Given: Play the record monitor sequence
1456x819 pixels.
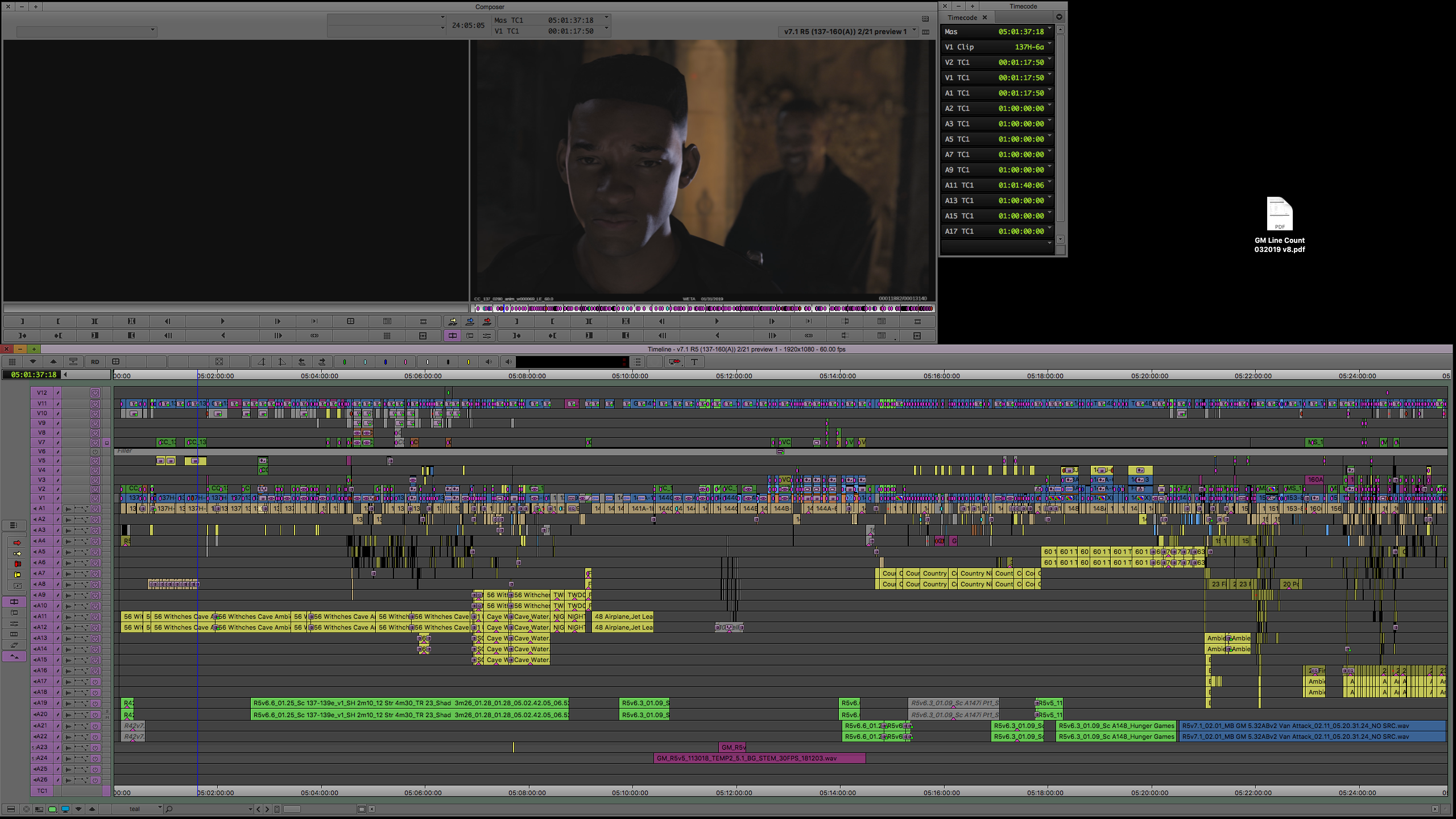Looking at the screenshot, I should pyautogui.click(x=717, y=321).
